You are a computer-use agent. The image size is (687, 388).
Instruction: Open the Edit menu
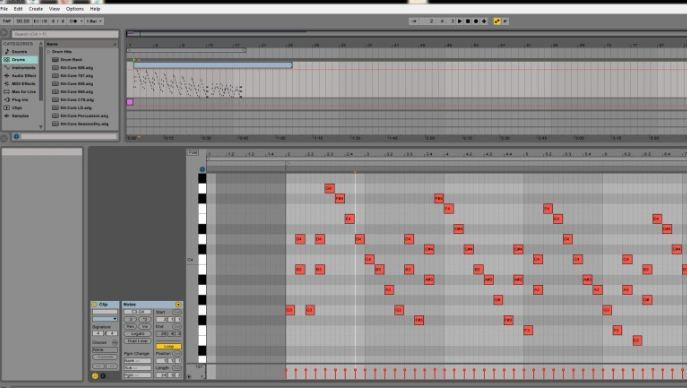pyautogui.click(x=18, y=9)
